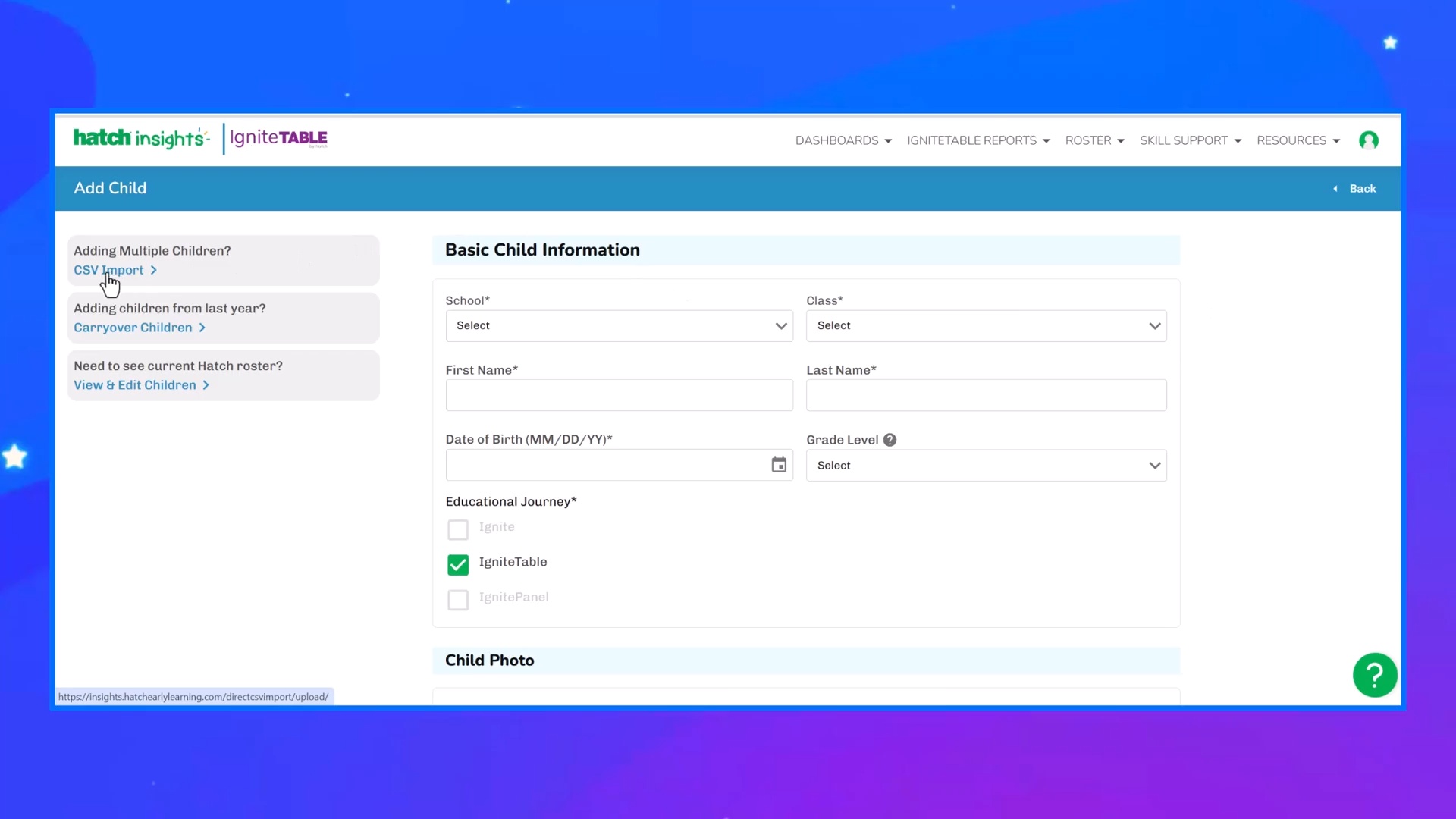This screenshot has height=819, width=1456.
Task: Open the Grade Level dropdown
Action: point(987,466)
